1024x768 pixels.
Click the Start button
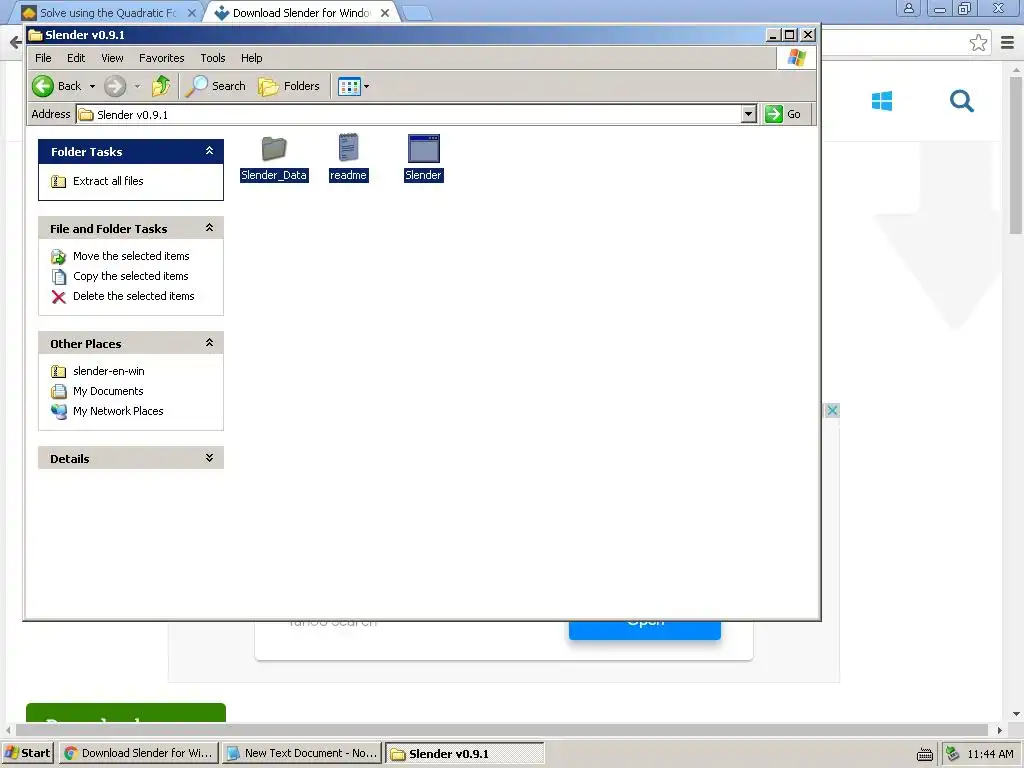tap(28, 753)
